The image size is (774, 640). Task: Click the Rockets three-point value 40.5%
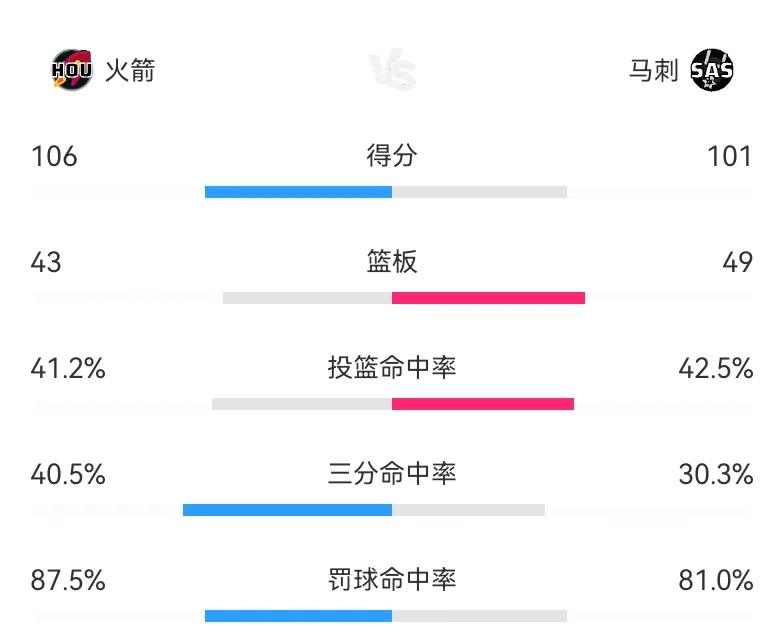(68, 474)
